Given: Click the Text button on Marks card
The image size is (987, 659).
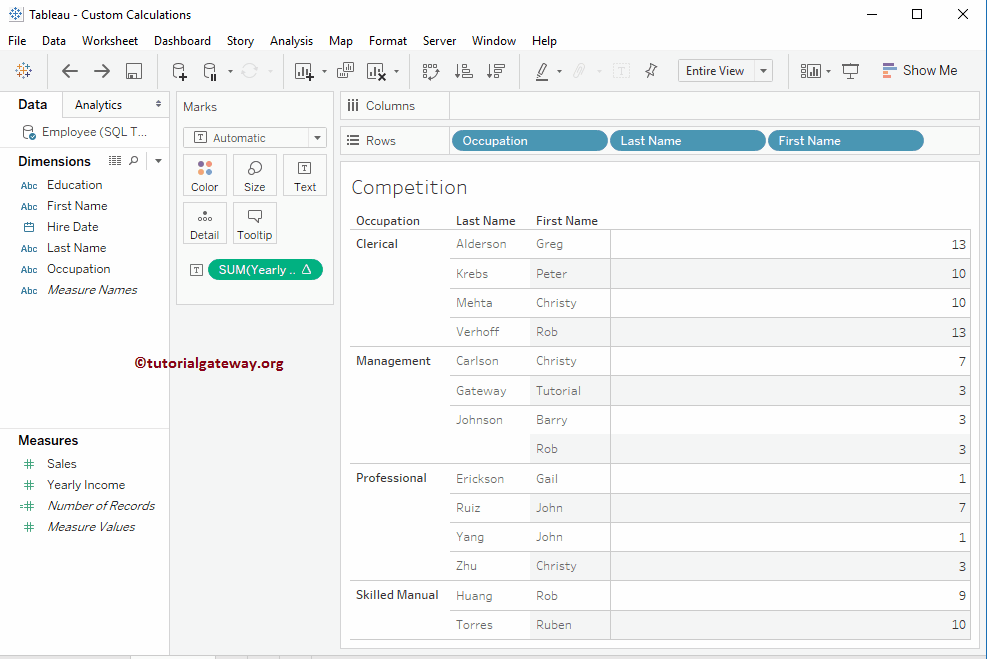Looking at the screenshot, I should (x=304, y=175).
